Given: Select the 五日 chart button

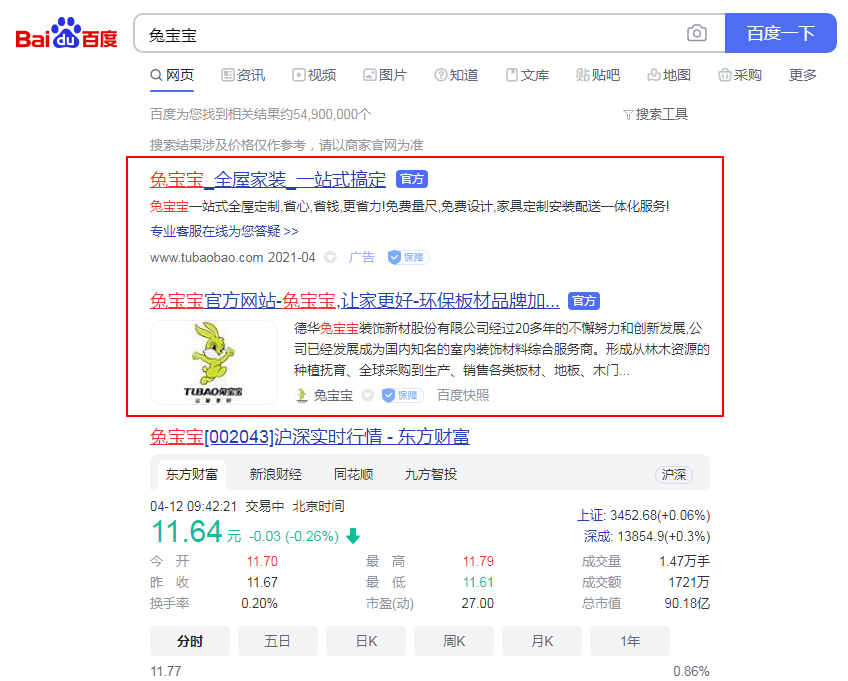Looking at the screenshot, I should click(x=278, y=641).
